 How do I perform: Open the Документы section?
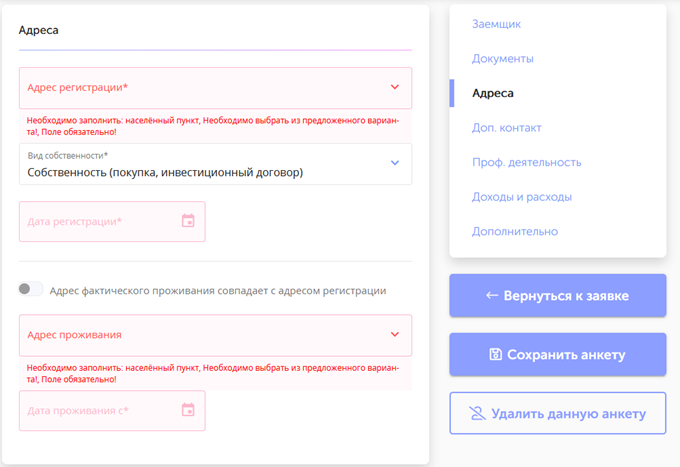pos(502,59)
